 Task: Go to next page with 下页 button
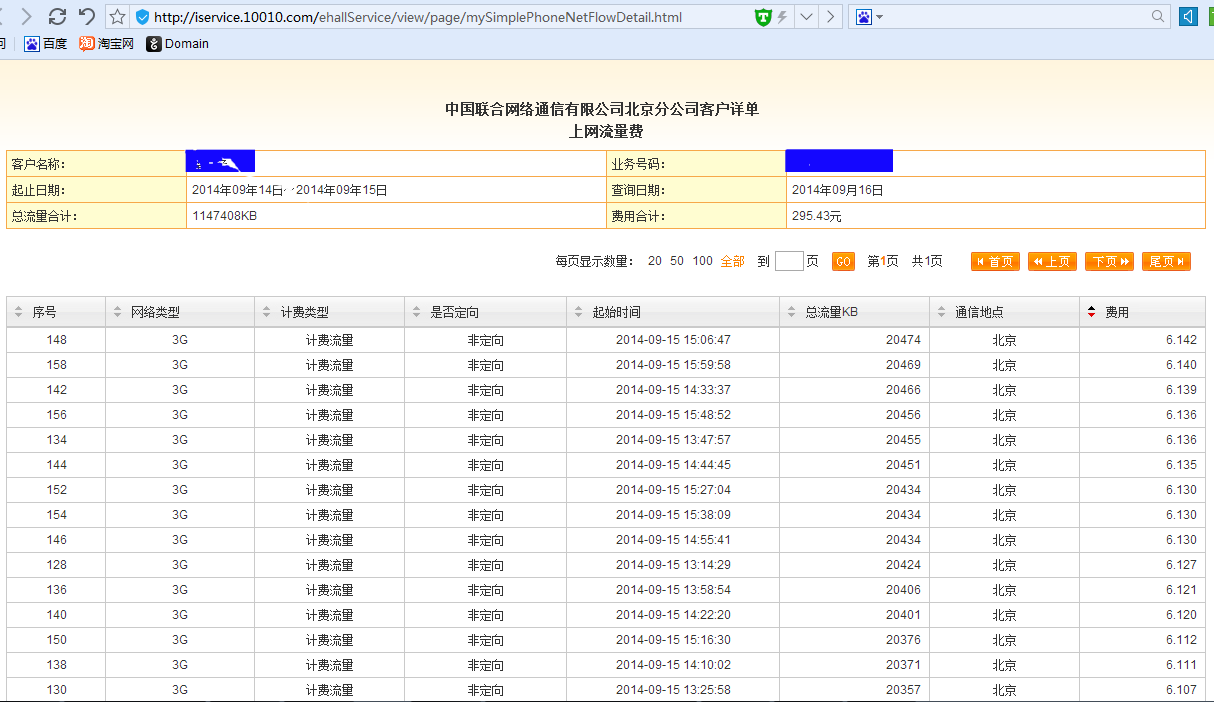coord(1109,262)
